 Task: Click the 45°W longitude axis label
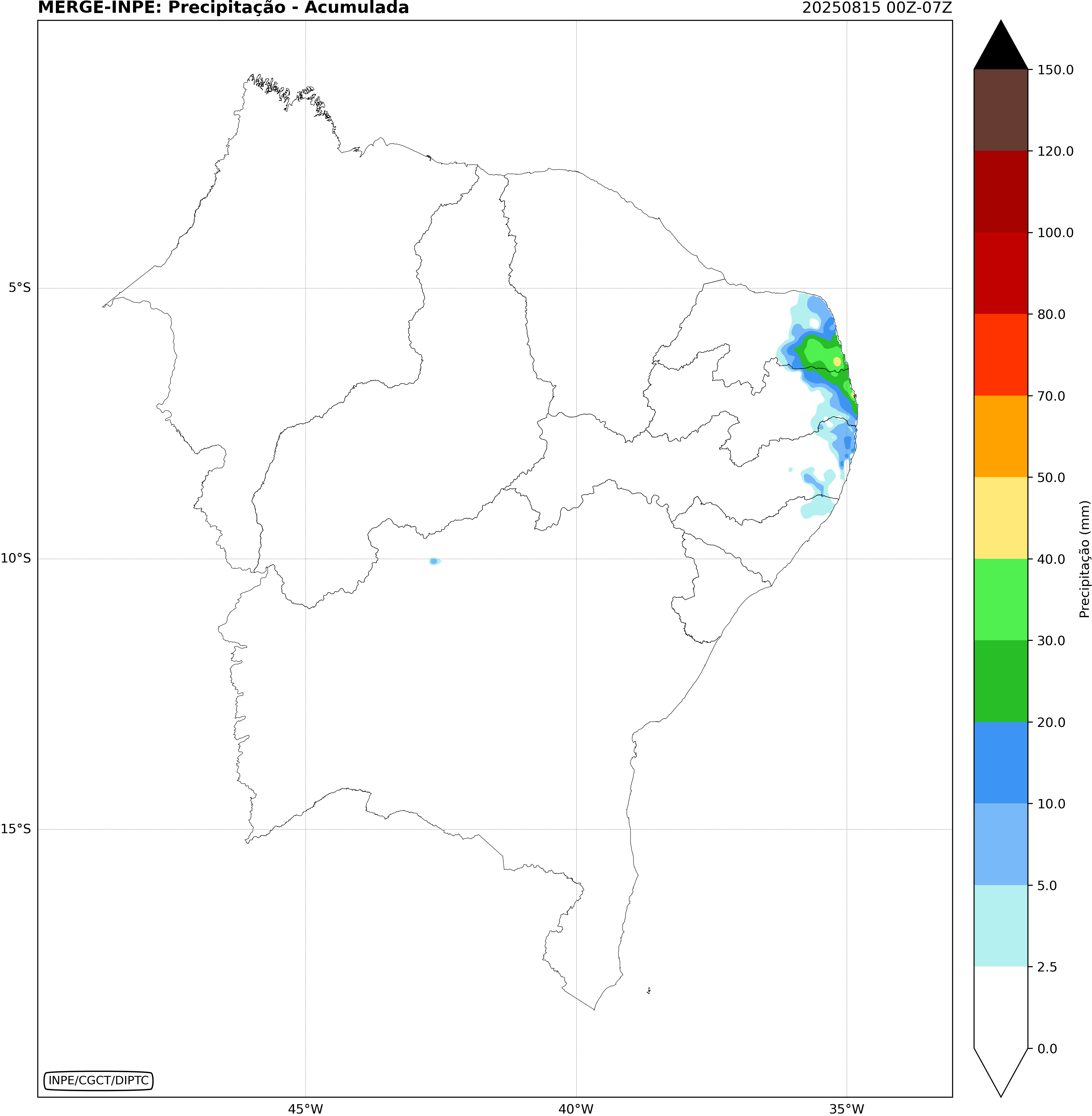[305, 1109]
